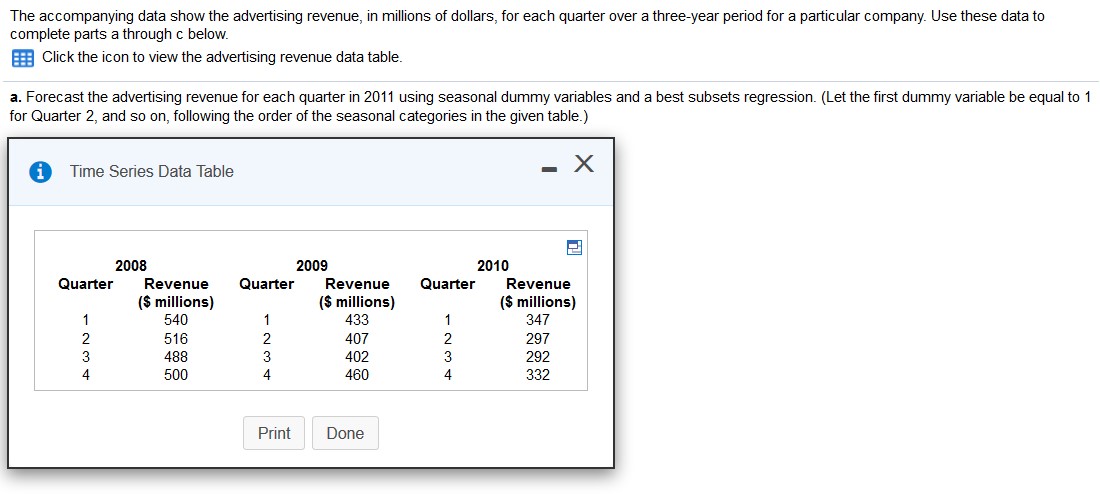Select 2010 Q2 revenue value 297
This screenshot has height=494, width=1100.
pyautogui.click(x=538, y=338)
